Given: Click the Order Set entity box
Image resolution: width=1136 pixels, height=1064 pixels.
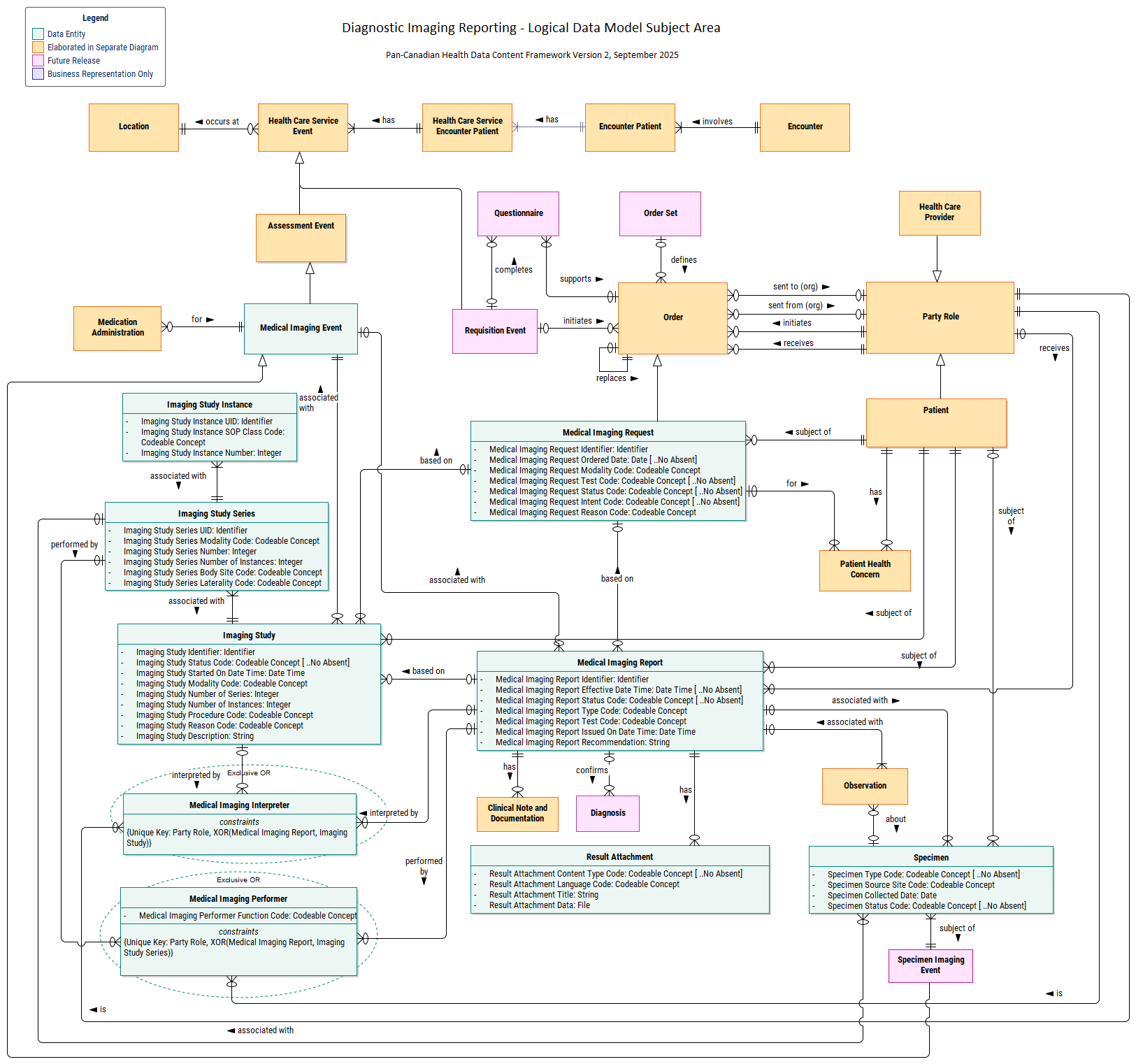Looking at the screenshot, I should [x=660, y=214].
